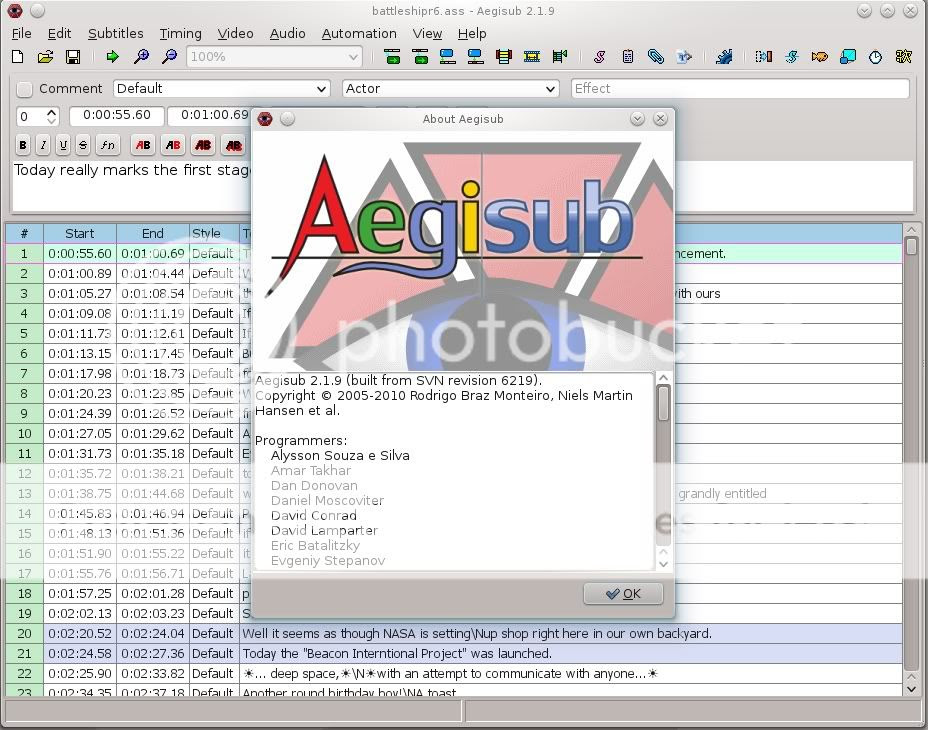Save the subtitles with the floppy disk icon

[73, 57]
